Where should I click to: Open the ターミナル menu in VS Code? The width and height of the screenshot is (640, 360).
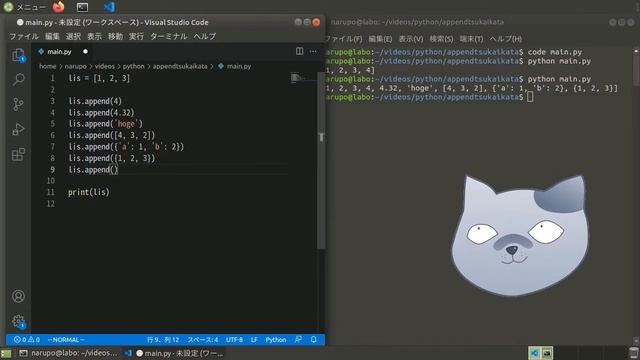click(169, 36)
